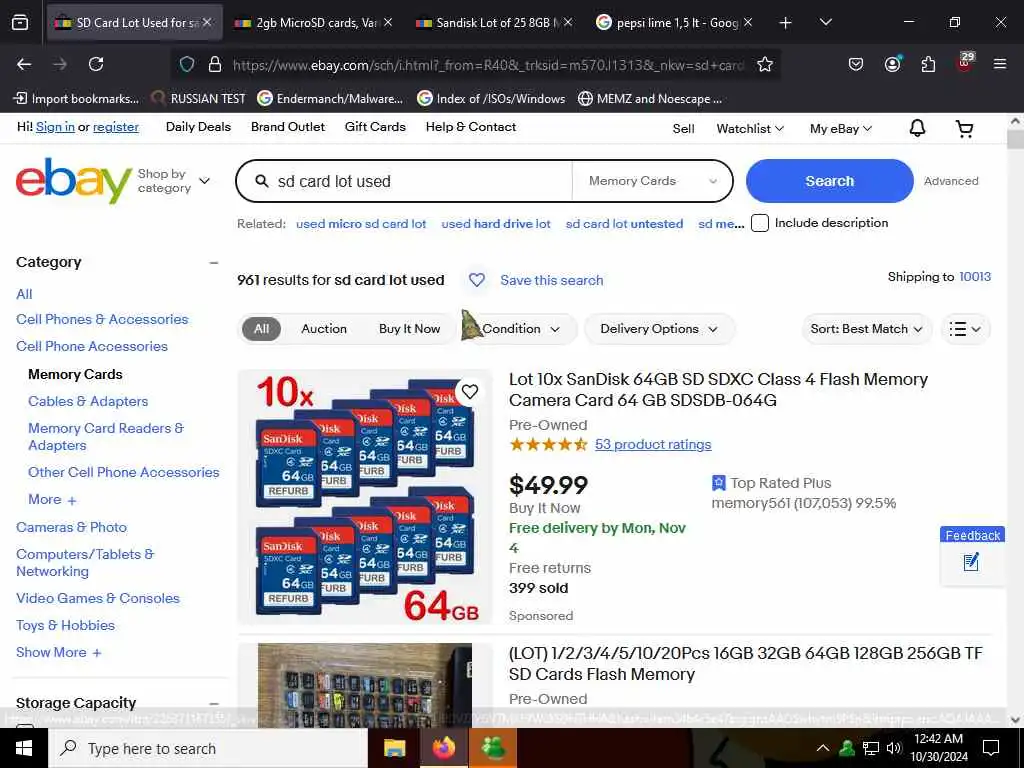This screenshot has width=1024, height=768.
Task: Expand the My eBay dropdown
Action: (x=840, y=129)
